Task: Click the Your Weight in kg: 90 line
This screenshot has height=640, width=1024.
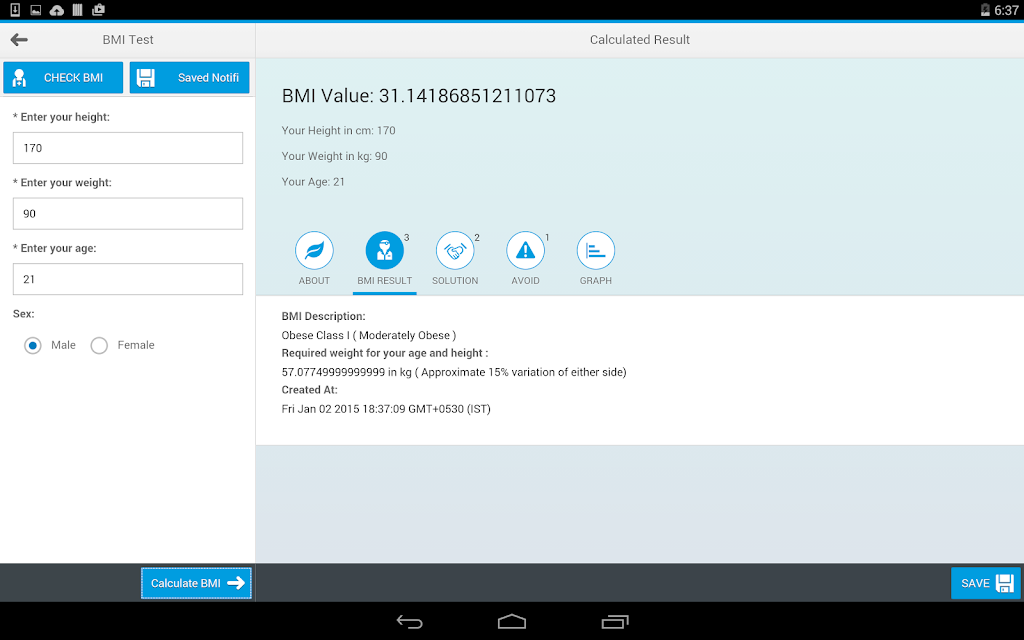Action: (334, 156)
